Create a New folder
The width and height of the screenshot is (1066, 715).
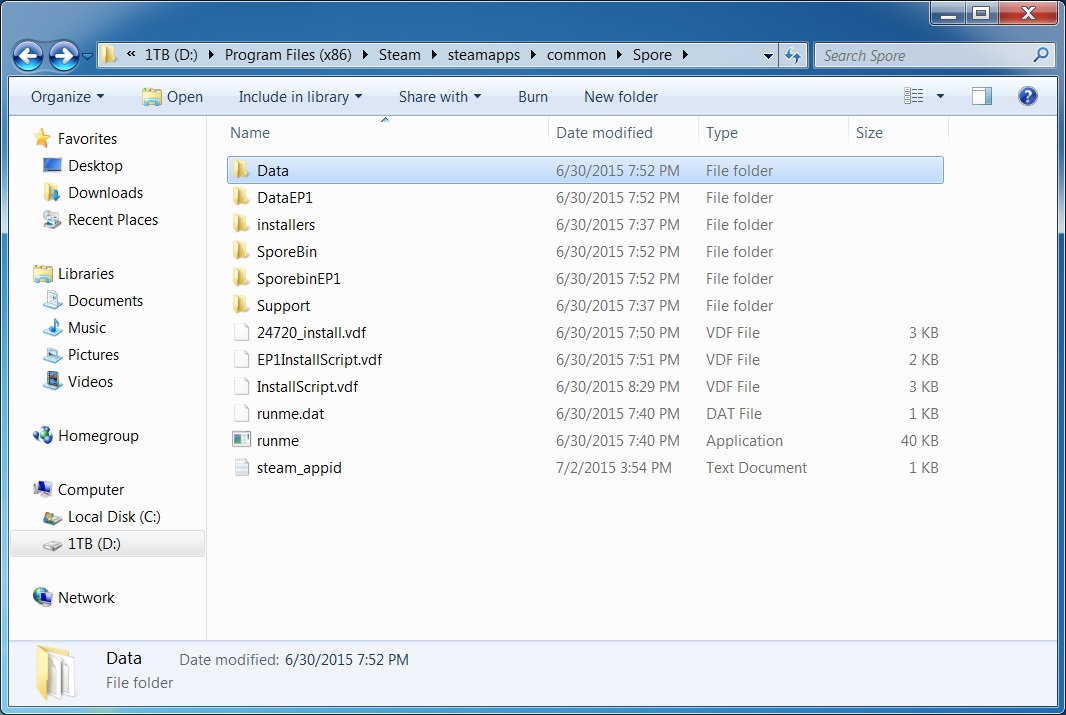[x=621, y=97]
